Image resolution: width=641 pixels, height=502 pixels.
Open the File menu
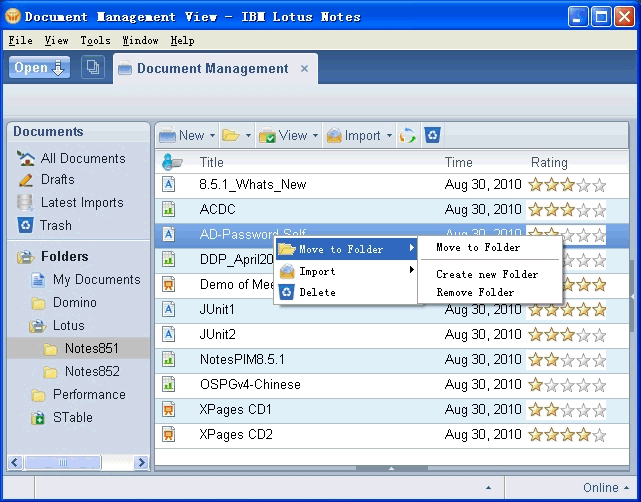(x=20, y=40)
